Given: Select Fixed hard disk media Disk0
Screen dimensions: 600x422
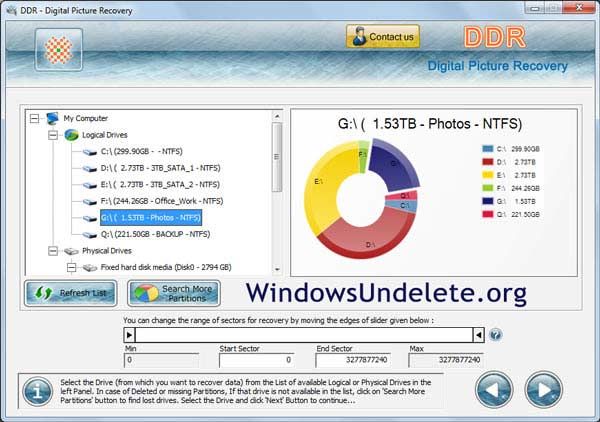Looking at the screenshot, I should click(166, 267).
